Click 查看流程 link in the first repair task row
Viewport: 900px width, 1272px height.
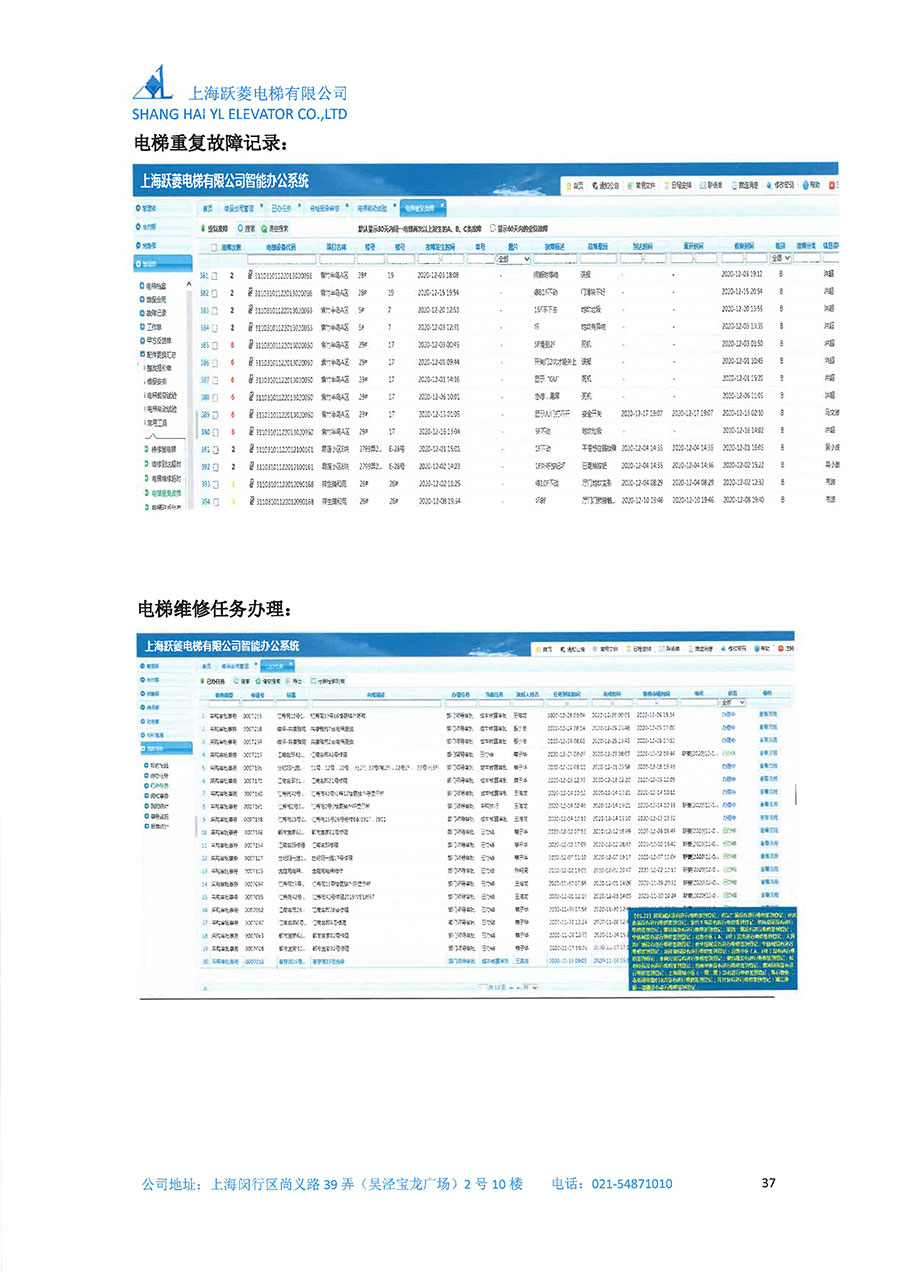click(768, 716)
